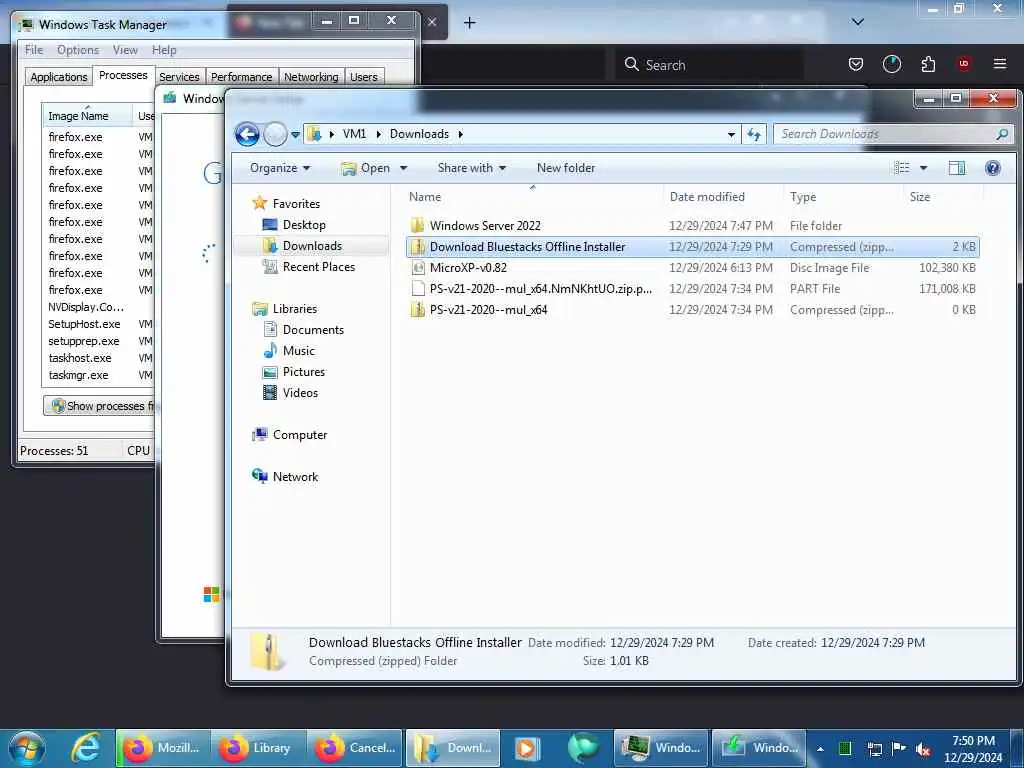This screenshot has height=768, width=1024.
Task: Sort Task Manager by Image Name column
Action: tap(87, 115)
